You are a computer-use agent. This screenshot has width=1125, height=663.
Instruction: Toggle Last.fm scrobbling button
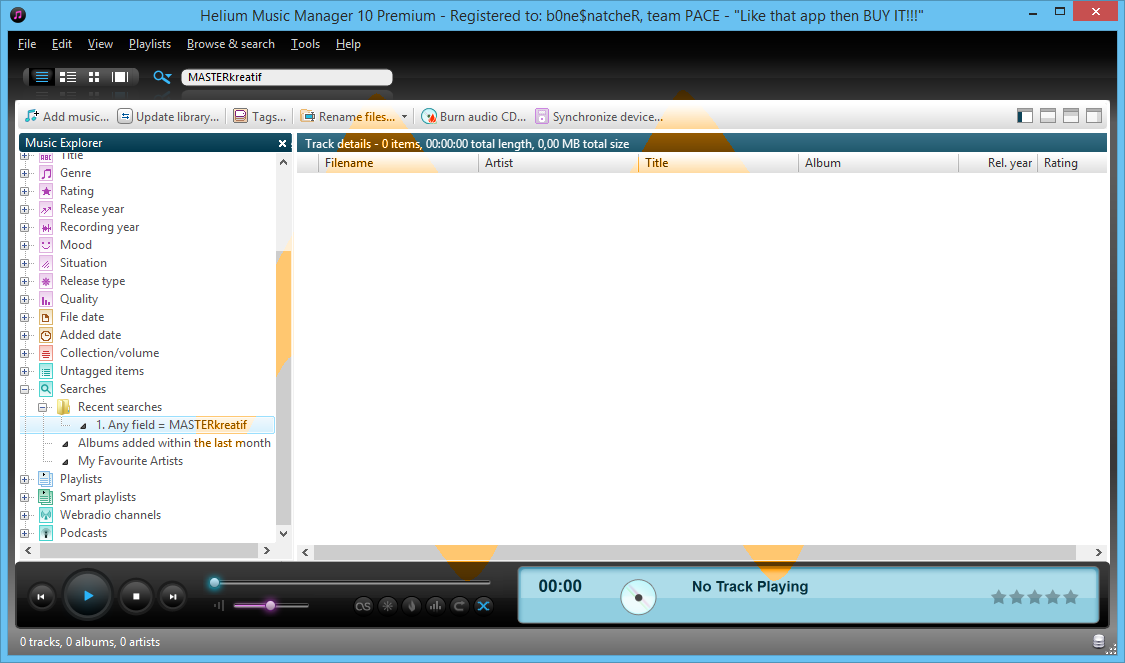(363, 606)
